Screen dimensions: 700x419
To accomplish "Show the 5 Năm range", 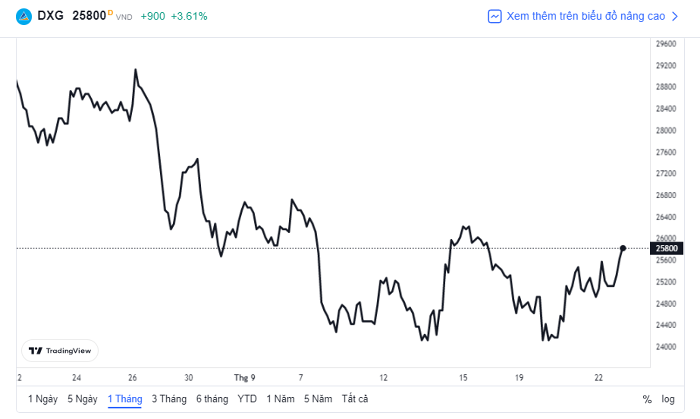I will pos(318,399).
